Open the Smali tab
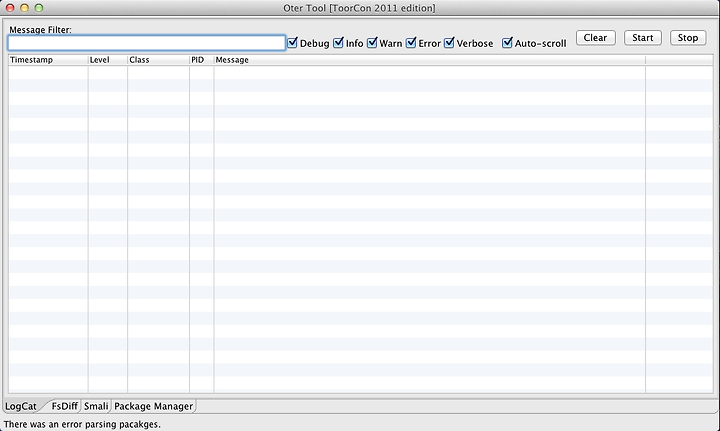This screenshot has width=720, height=431. point(96,406)
